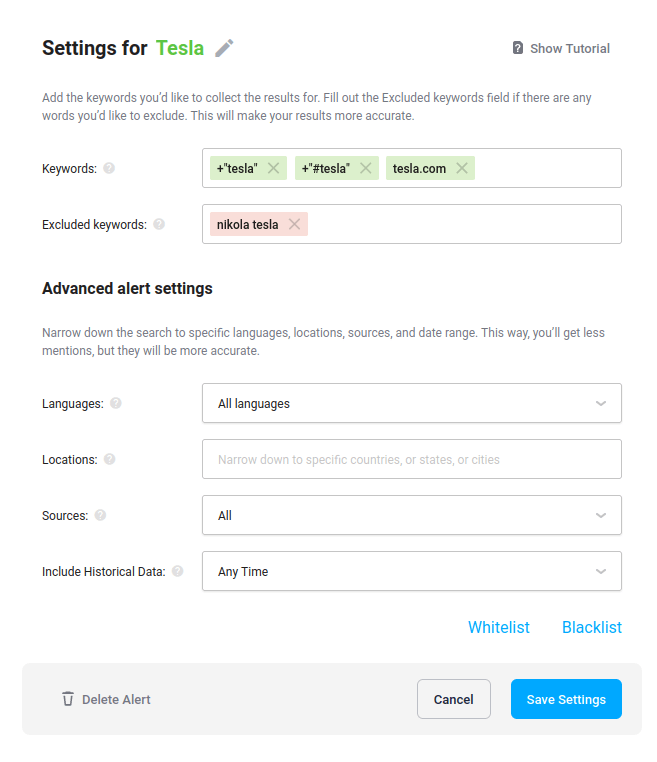Remove the nikola tesla excluded keyword
The image size is (657, 762).
coord(294,224)
